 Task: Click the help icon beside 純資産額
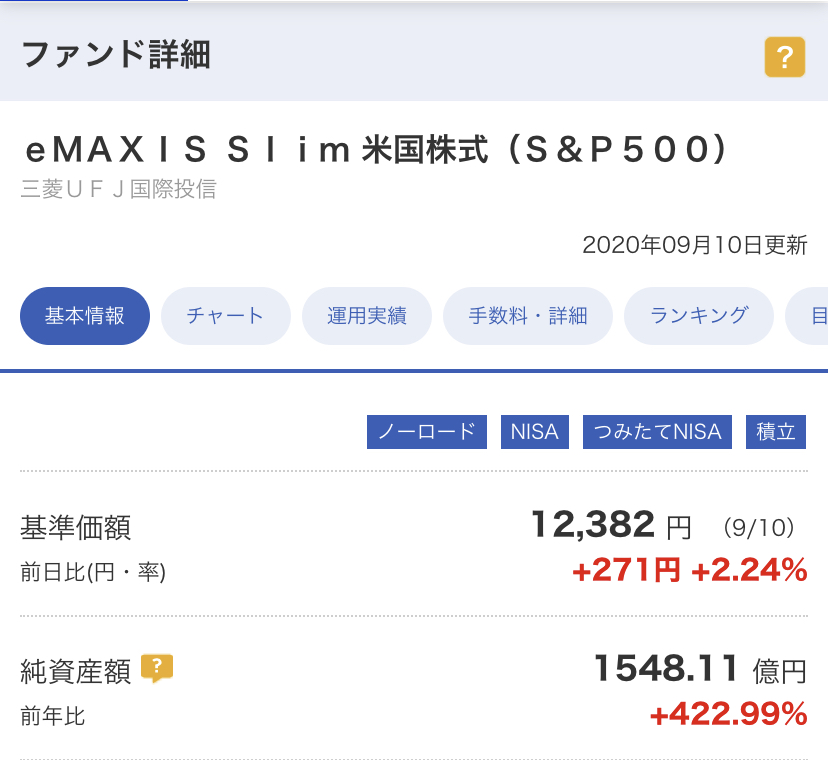(157, 668)
